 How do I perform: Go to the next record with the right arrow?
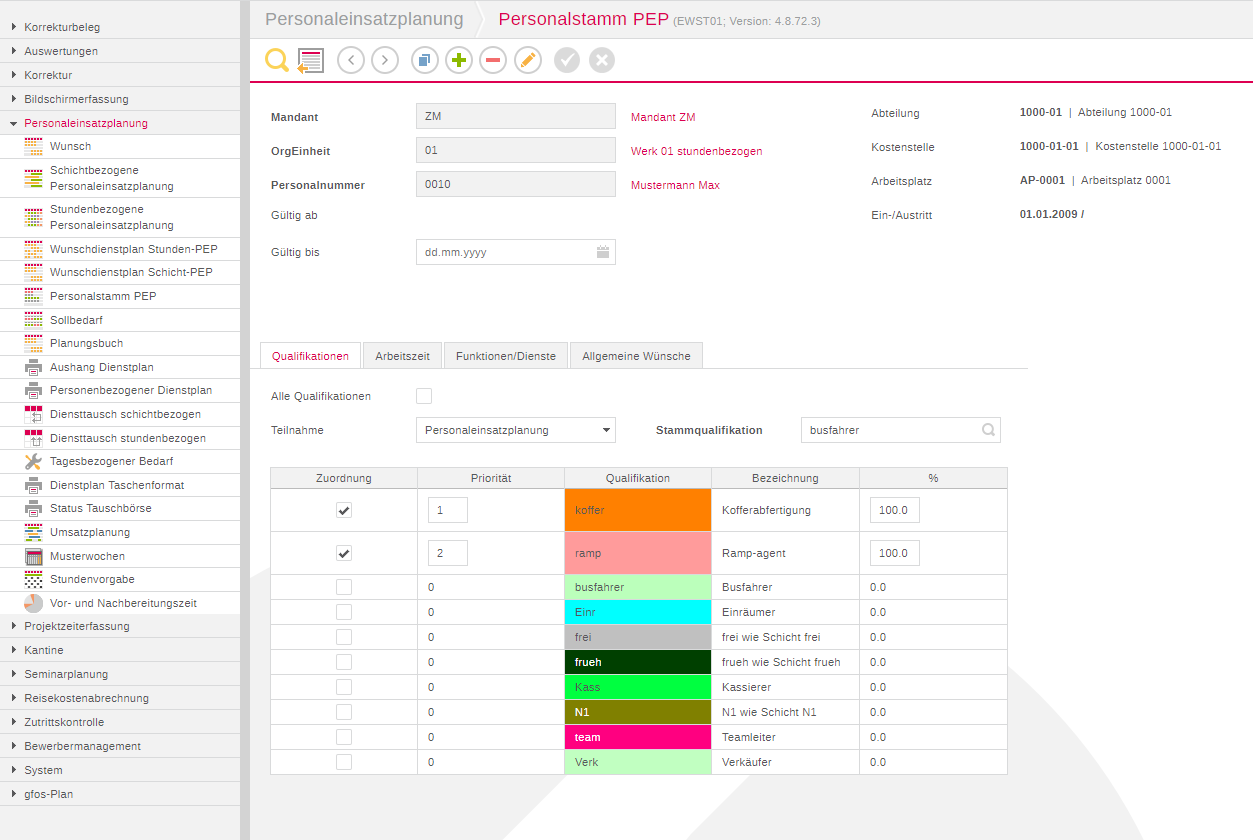point(385,60)
